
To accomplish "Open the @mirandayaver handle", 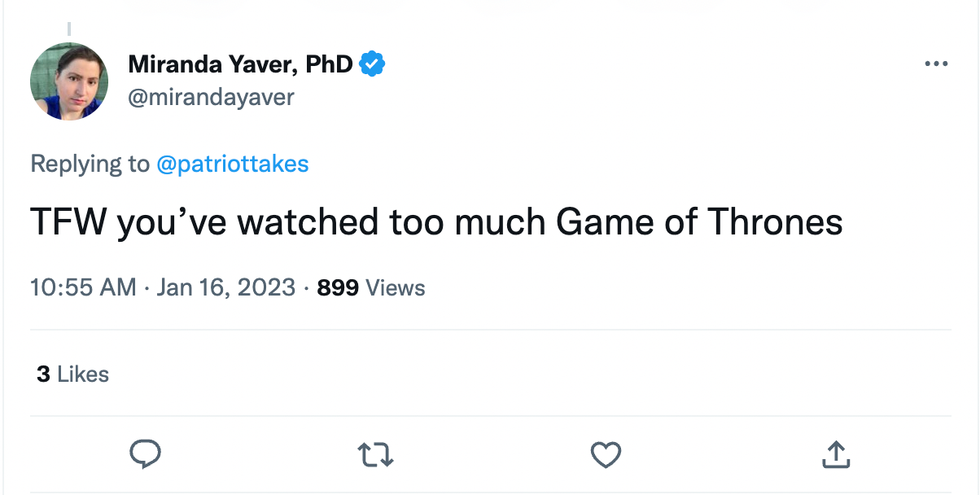I will [211, 97].
